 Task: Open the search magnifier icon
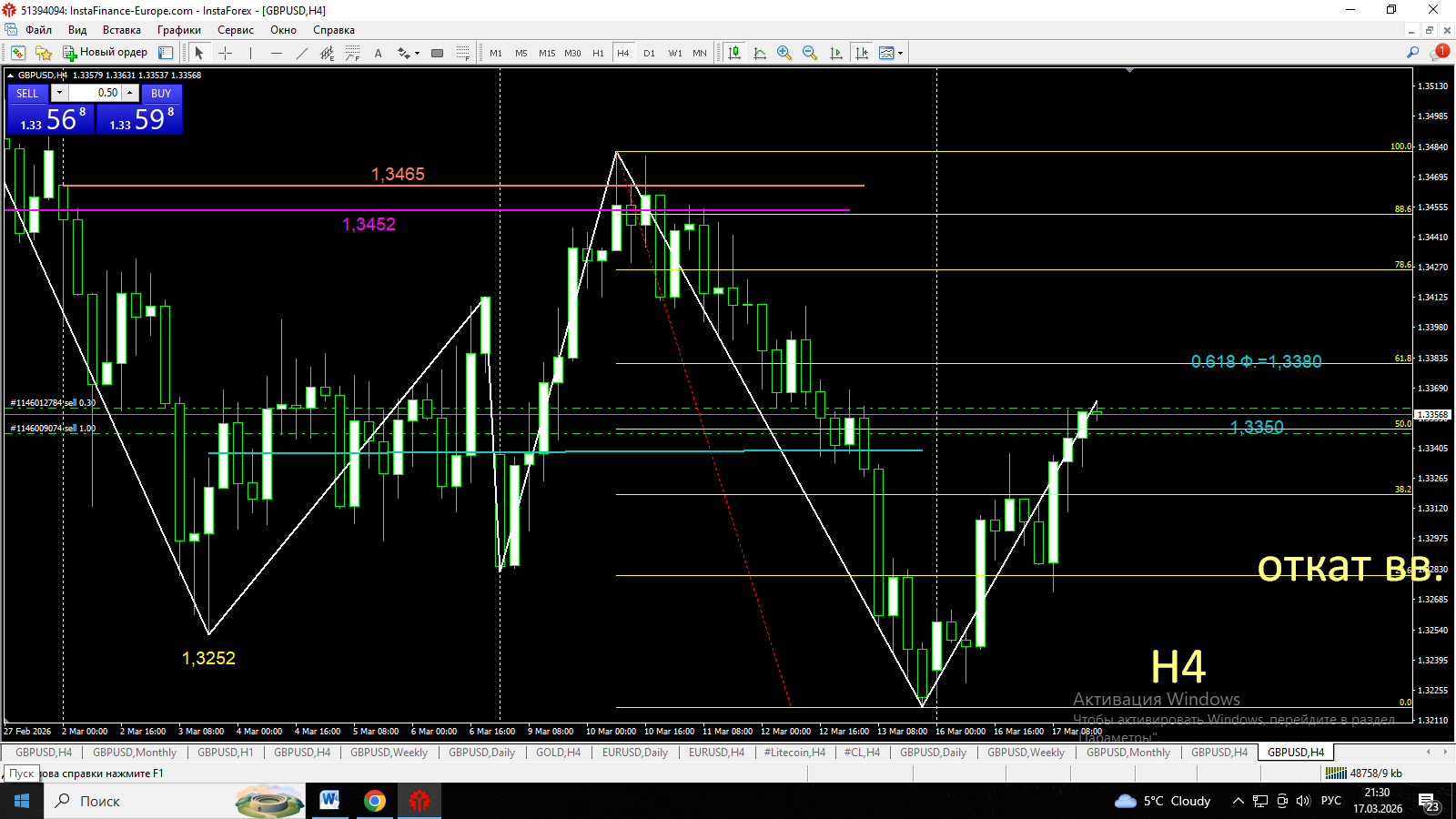(1412, 53)
